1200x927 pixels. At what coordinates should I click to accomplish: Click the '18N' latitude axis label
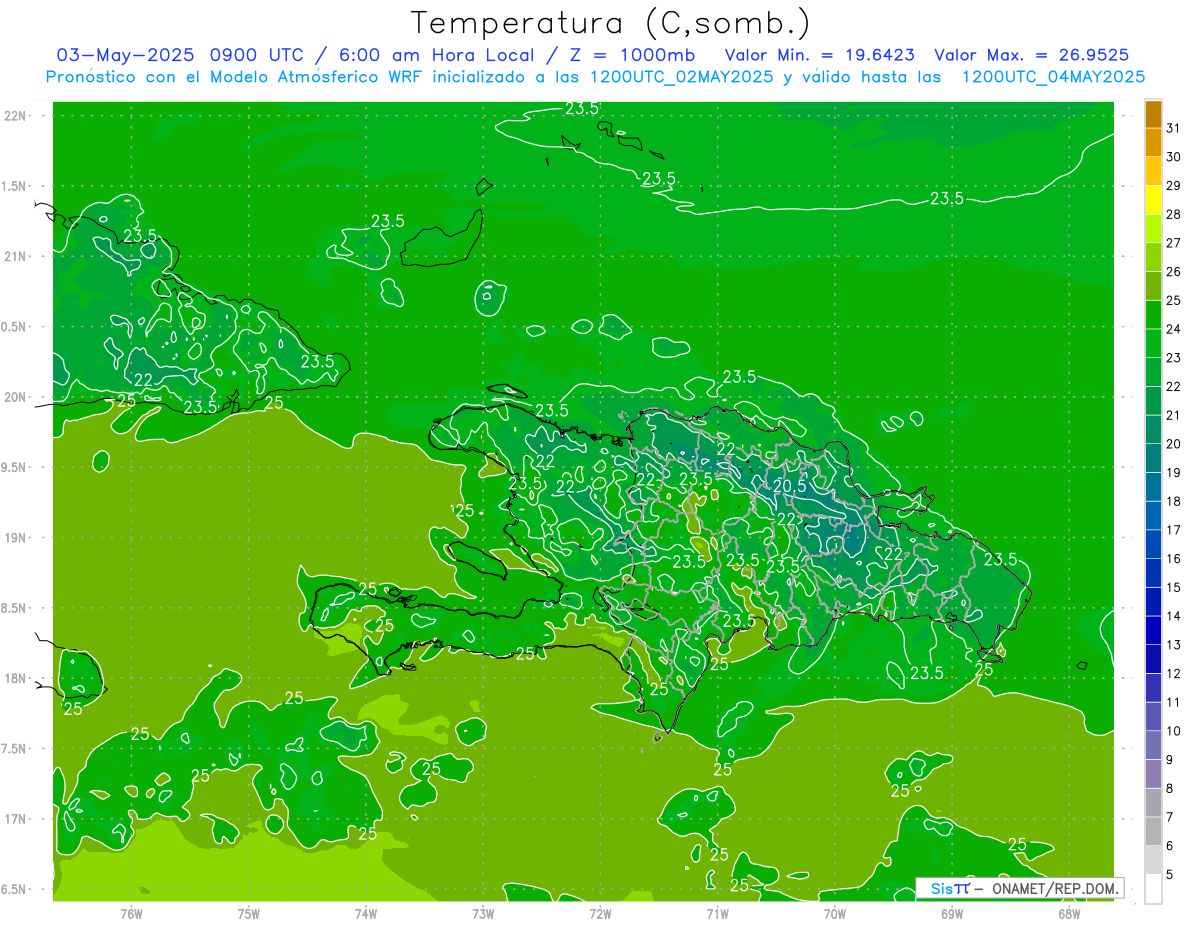tap(16, 678)
